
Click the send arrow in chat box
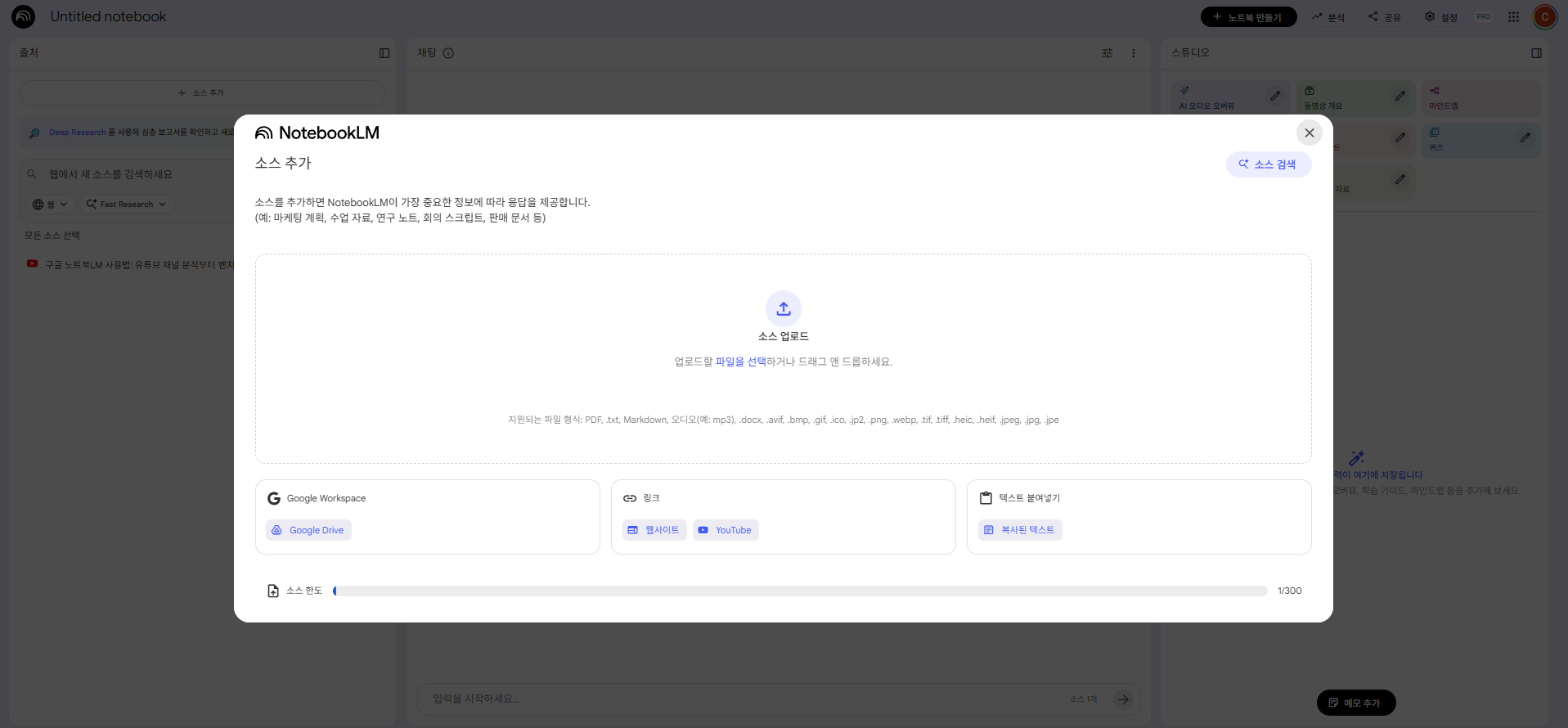pos(1123,699)
